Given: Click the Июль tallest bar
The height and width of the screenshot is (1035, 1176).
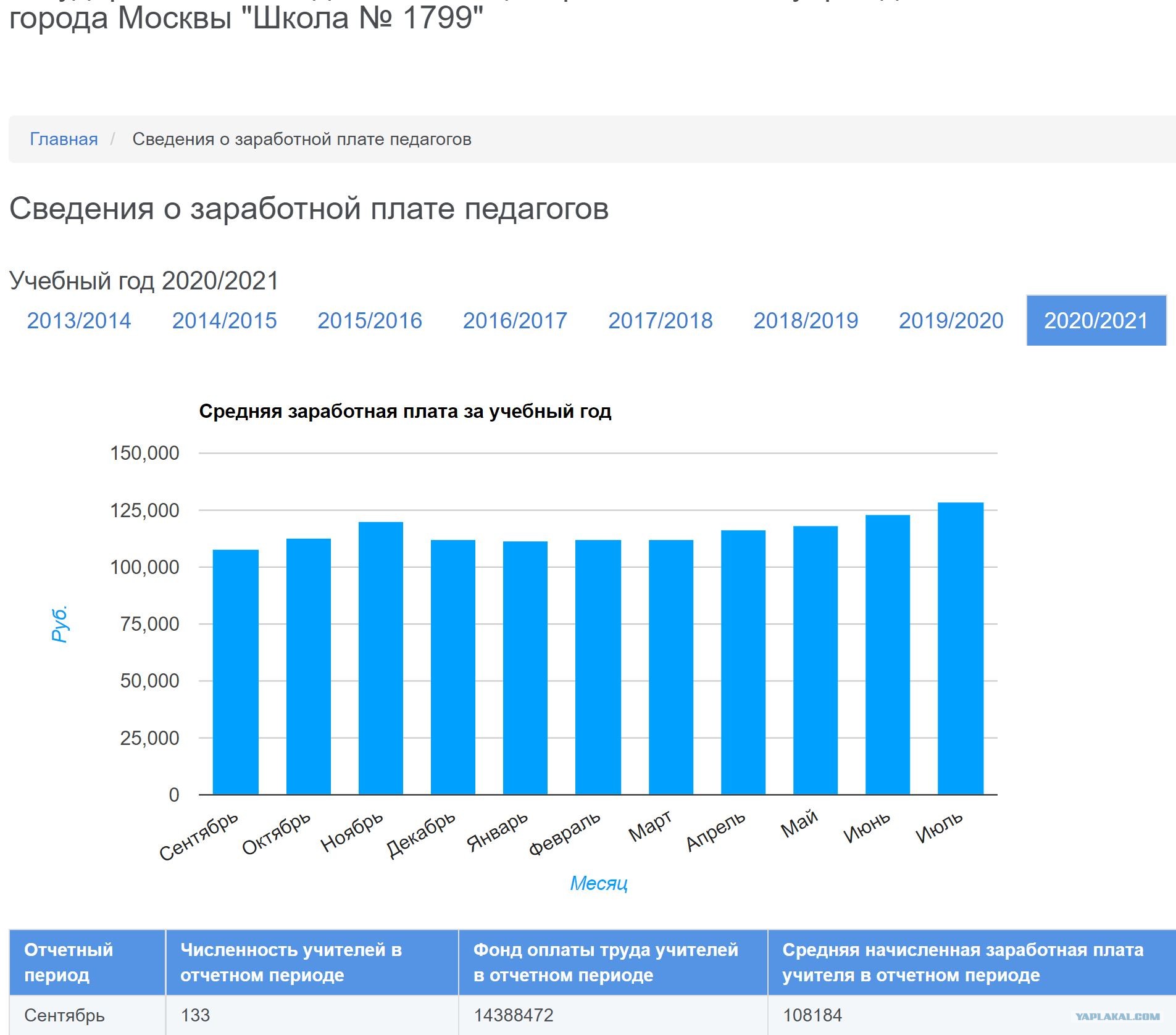Looking at the screenshot, I should [961, 648].
